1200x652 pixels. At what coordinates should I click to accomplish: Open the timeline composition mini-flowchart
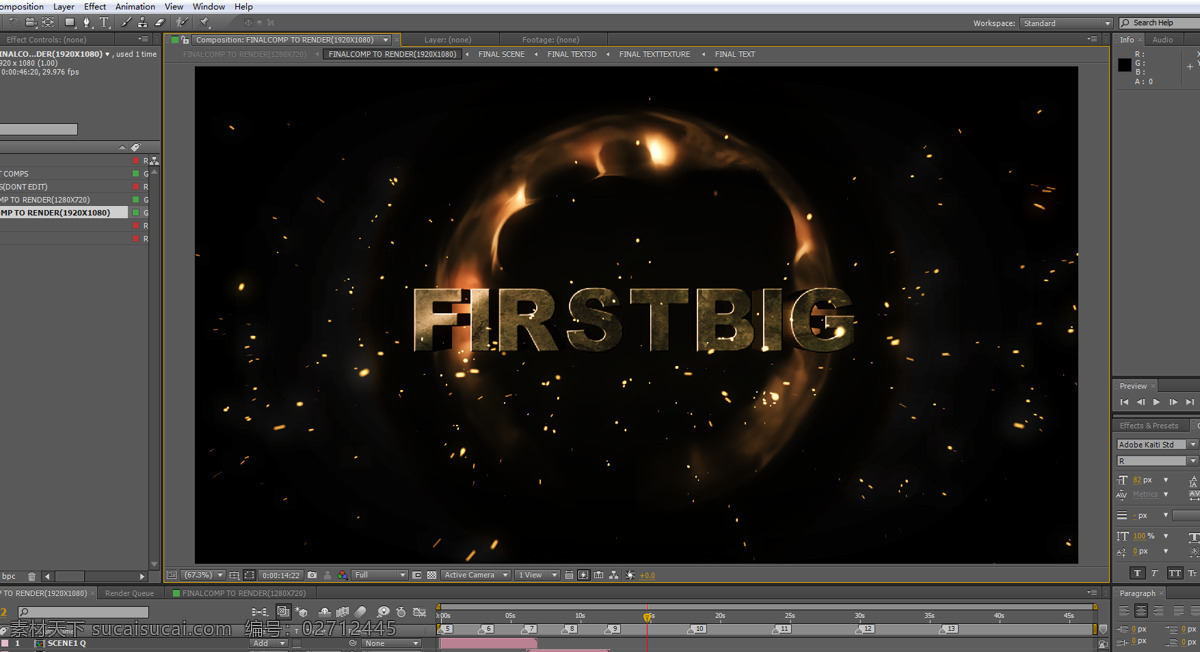[x=260, y=612]
